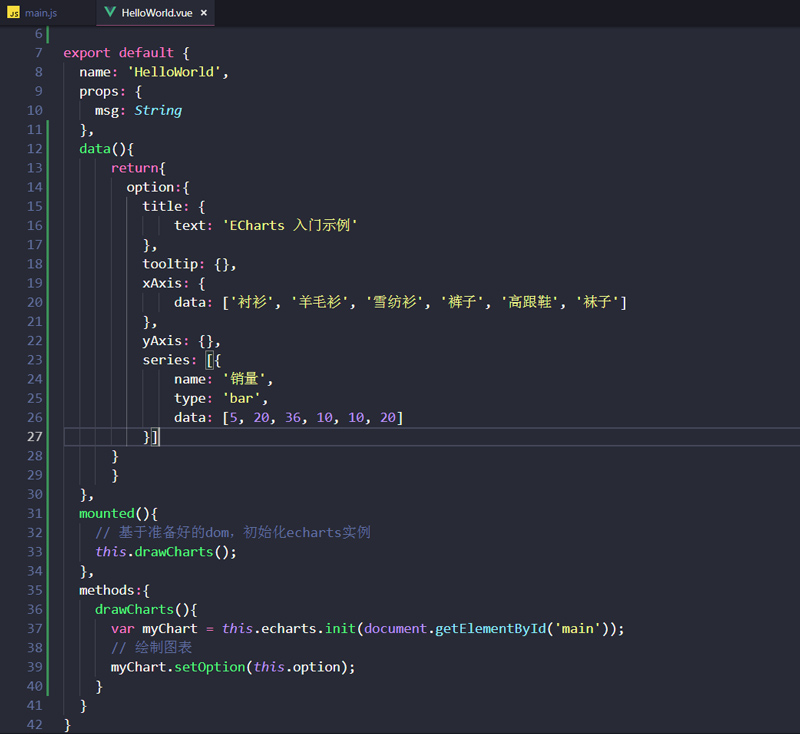The width and height of the screenshot is (800, 734).
Task: Click 'myChart' variable on line 37
Action: pos(170,629)
